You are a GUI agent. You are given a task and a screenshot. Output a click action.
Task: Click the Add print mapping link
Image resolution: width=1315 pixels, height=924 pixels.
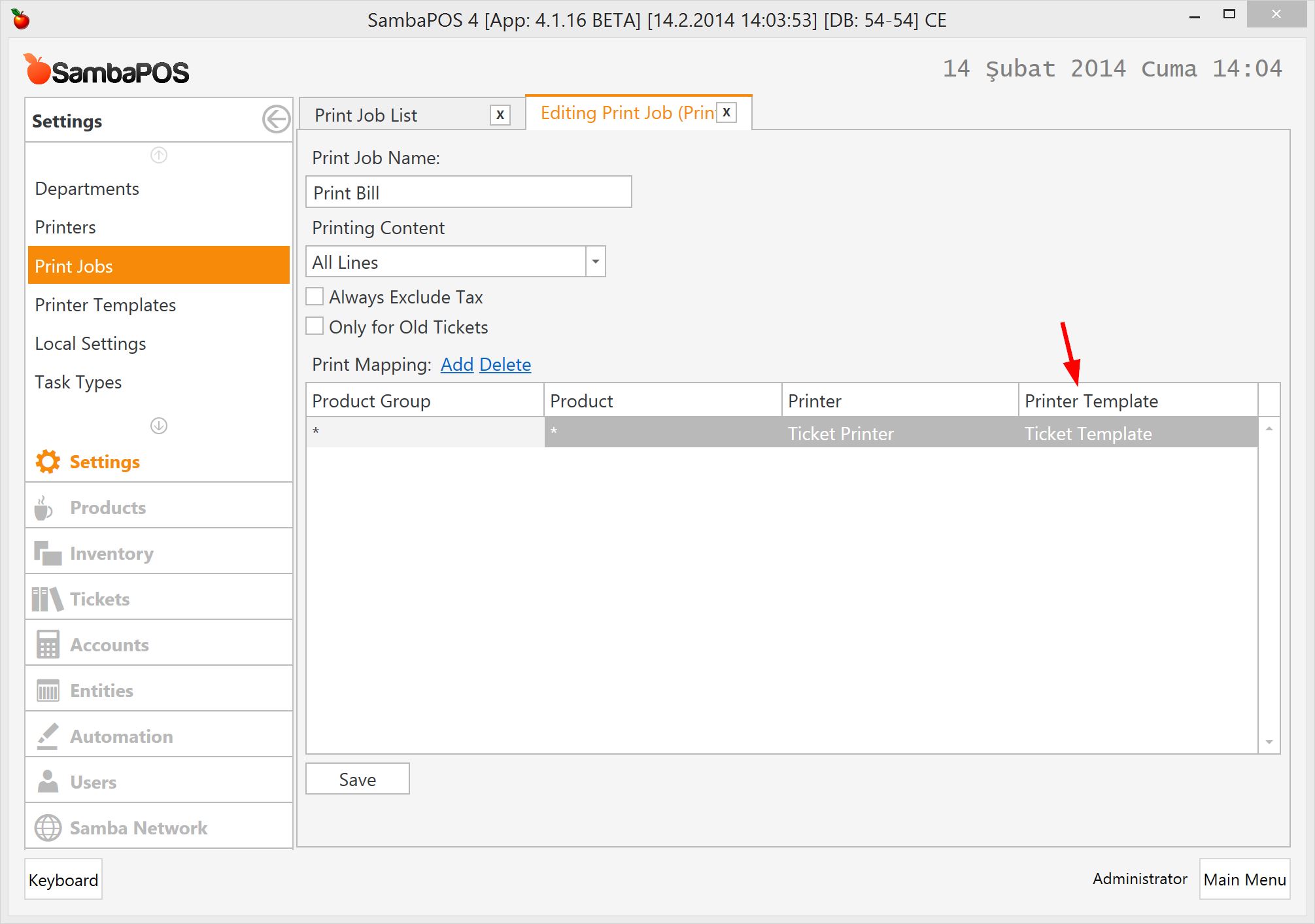[x=456, y=364]
